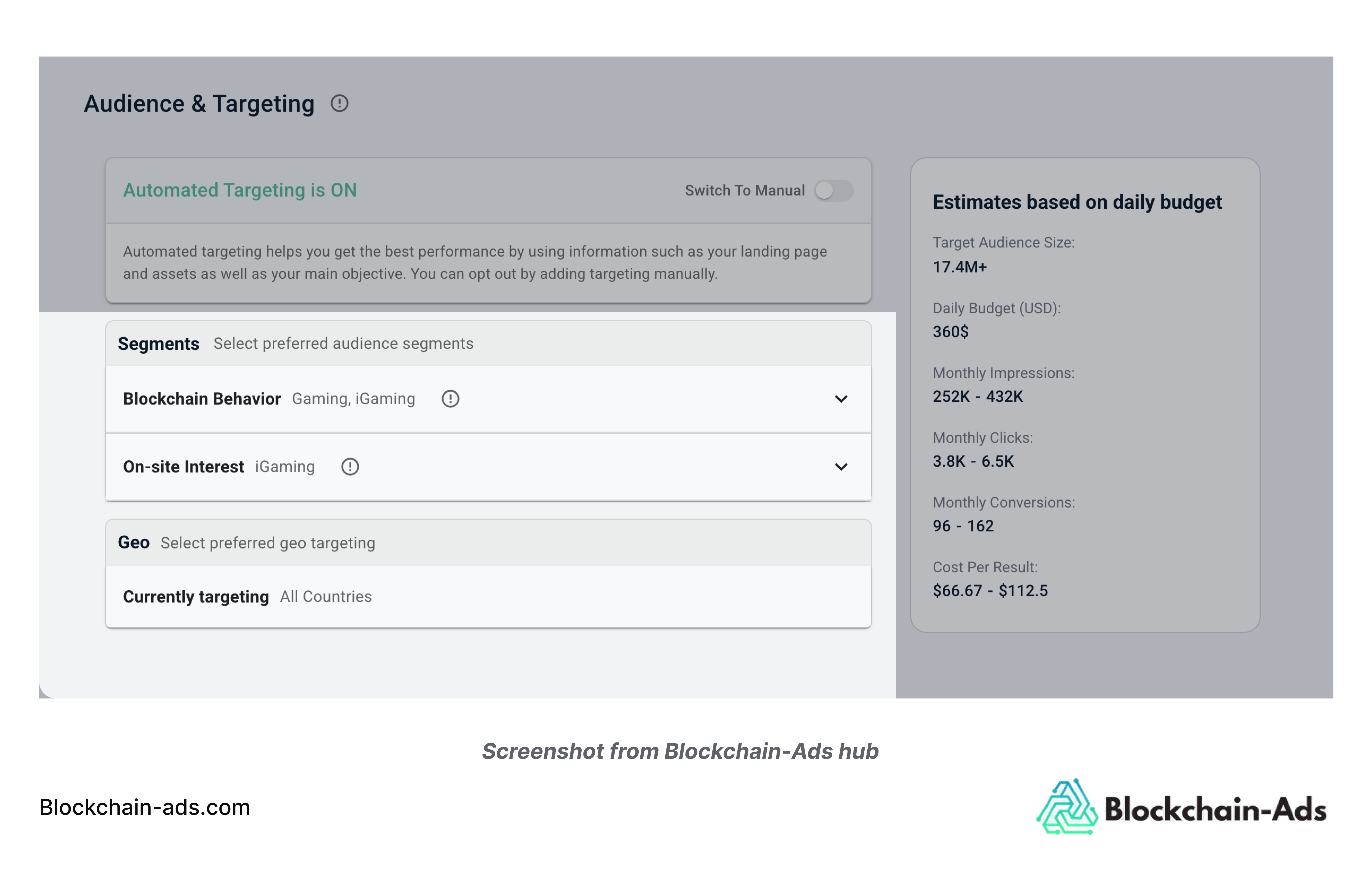Screen dimensions: 1372x886
Task: Click the Blockchain-Ads logo
Action: point(1181,808)
